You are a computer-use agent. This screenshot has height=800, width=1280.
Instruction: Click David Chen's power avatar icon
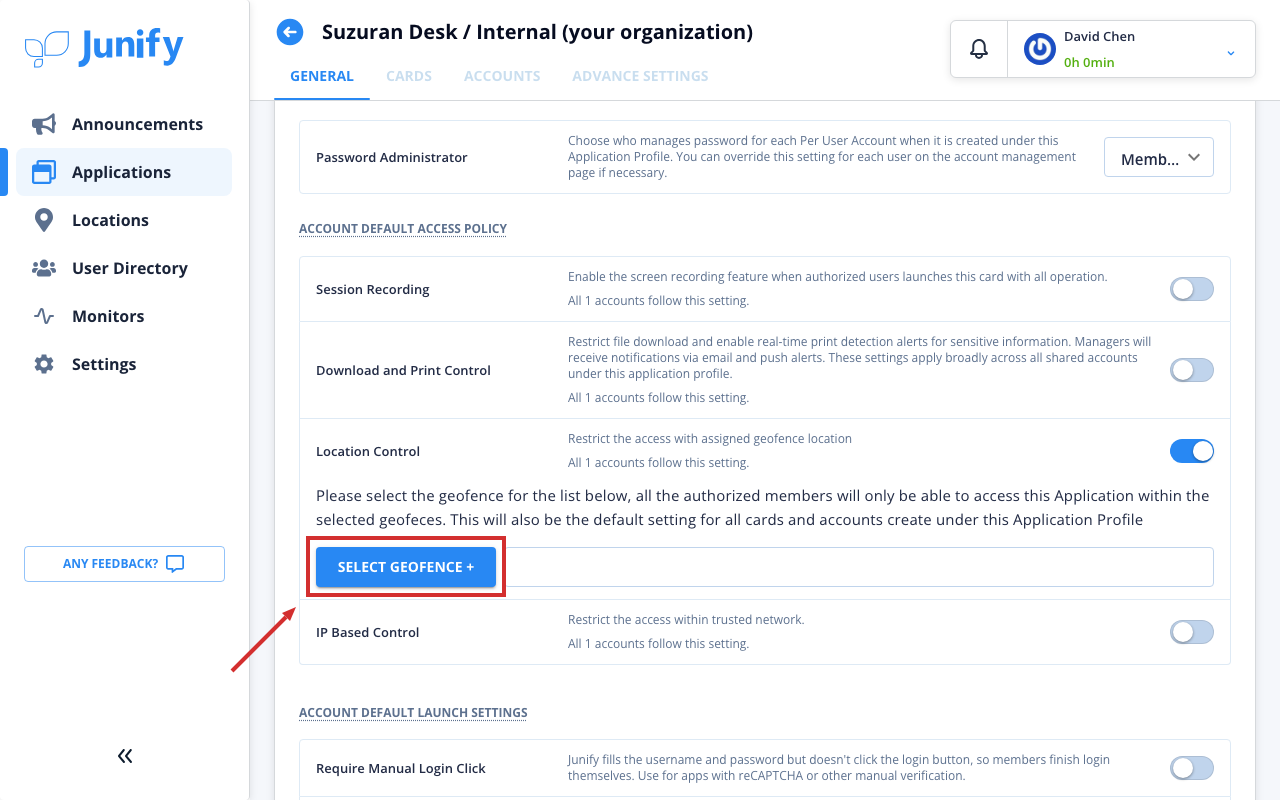[x=1040, y=49]
